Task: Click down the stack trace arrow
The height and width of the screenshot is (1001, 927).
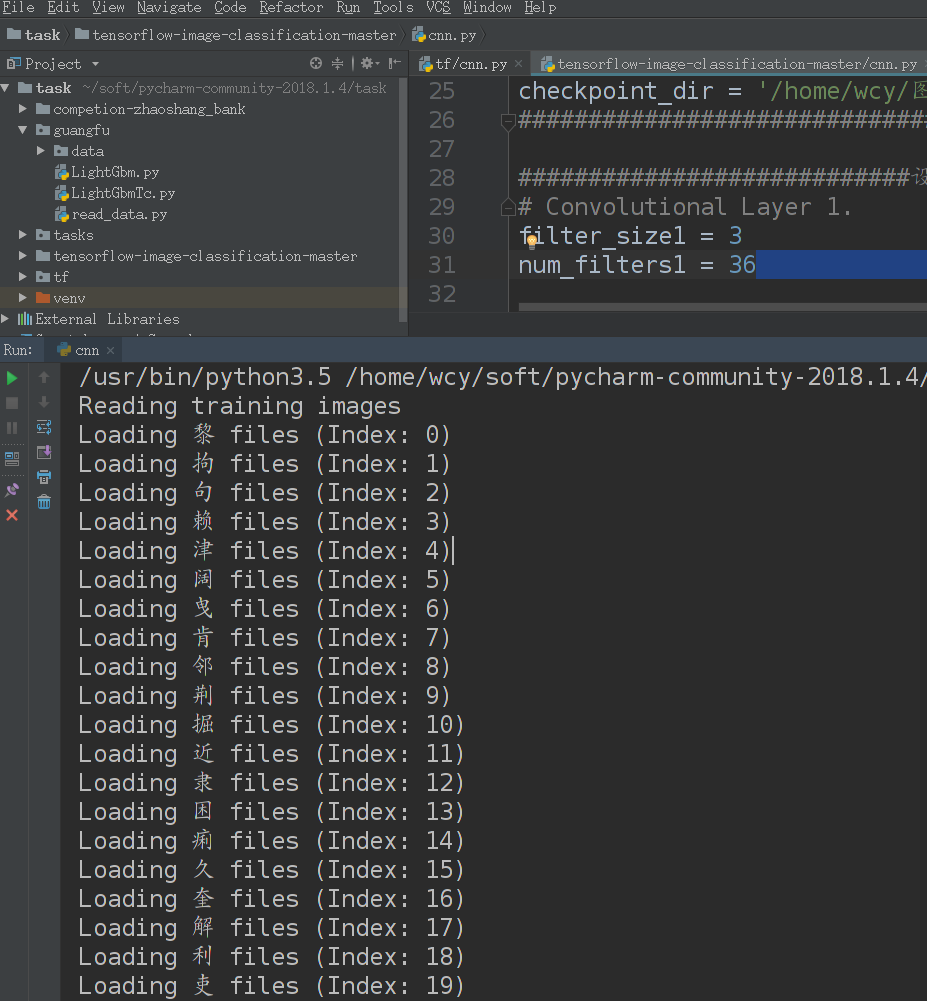Action: coord(44,402)
